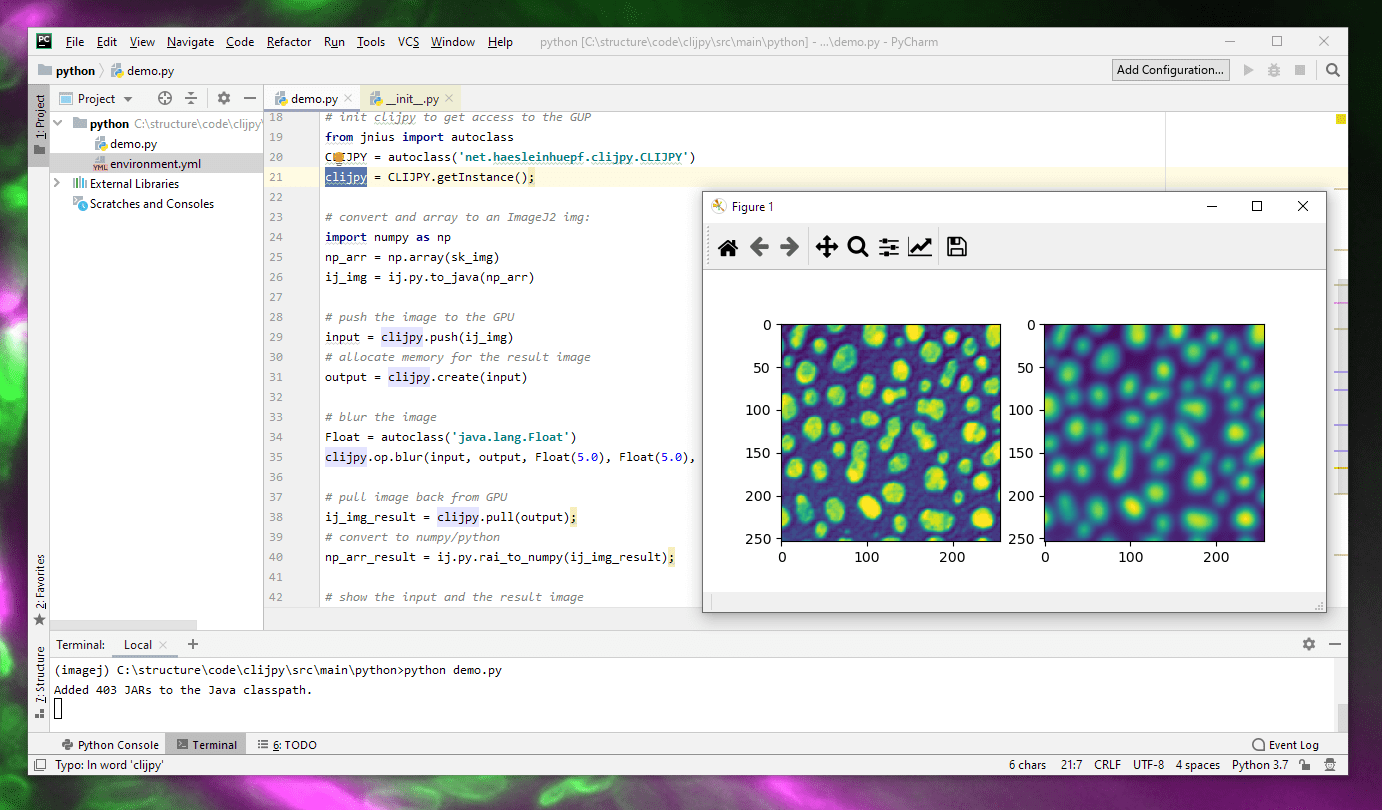Click the Run triangle icon in PyCharm toolbar
The height and width of the screenshot is (810, 1382).
[1248, 70]
